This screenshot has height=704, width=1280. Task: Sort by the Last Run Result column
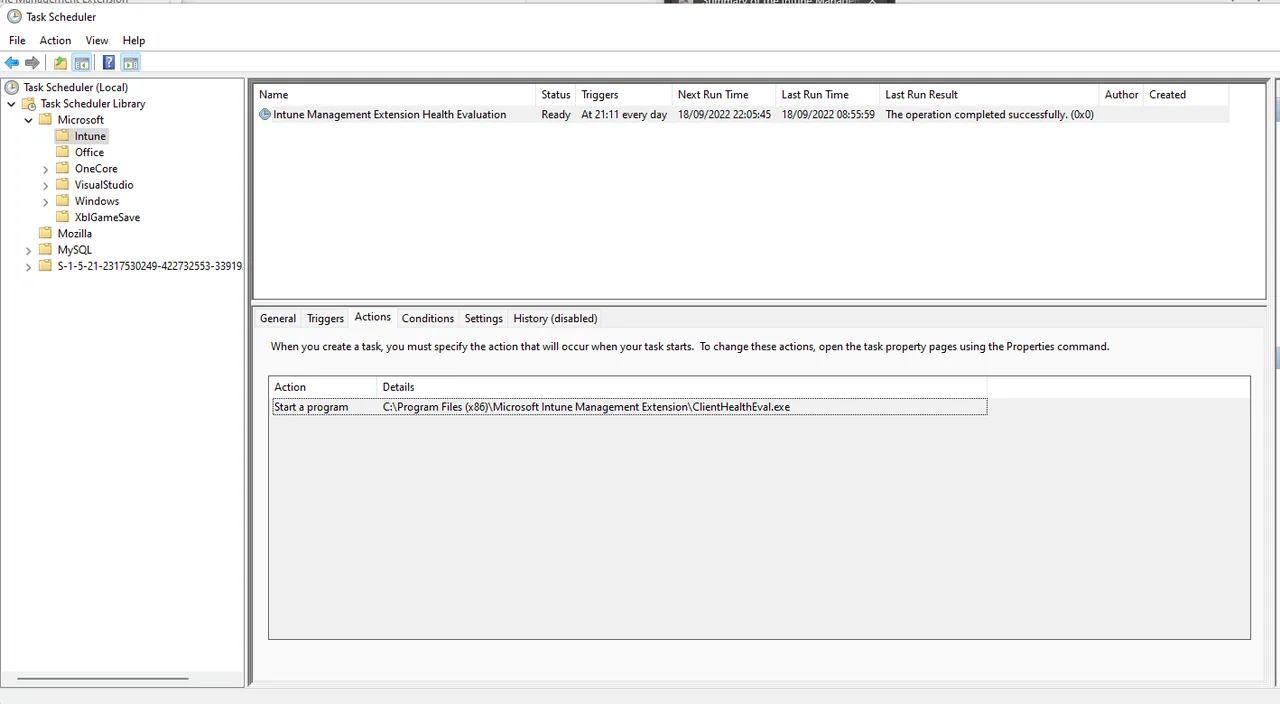pyautogui.click(x=989, y=95)
